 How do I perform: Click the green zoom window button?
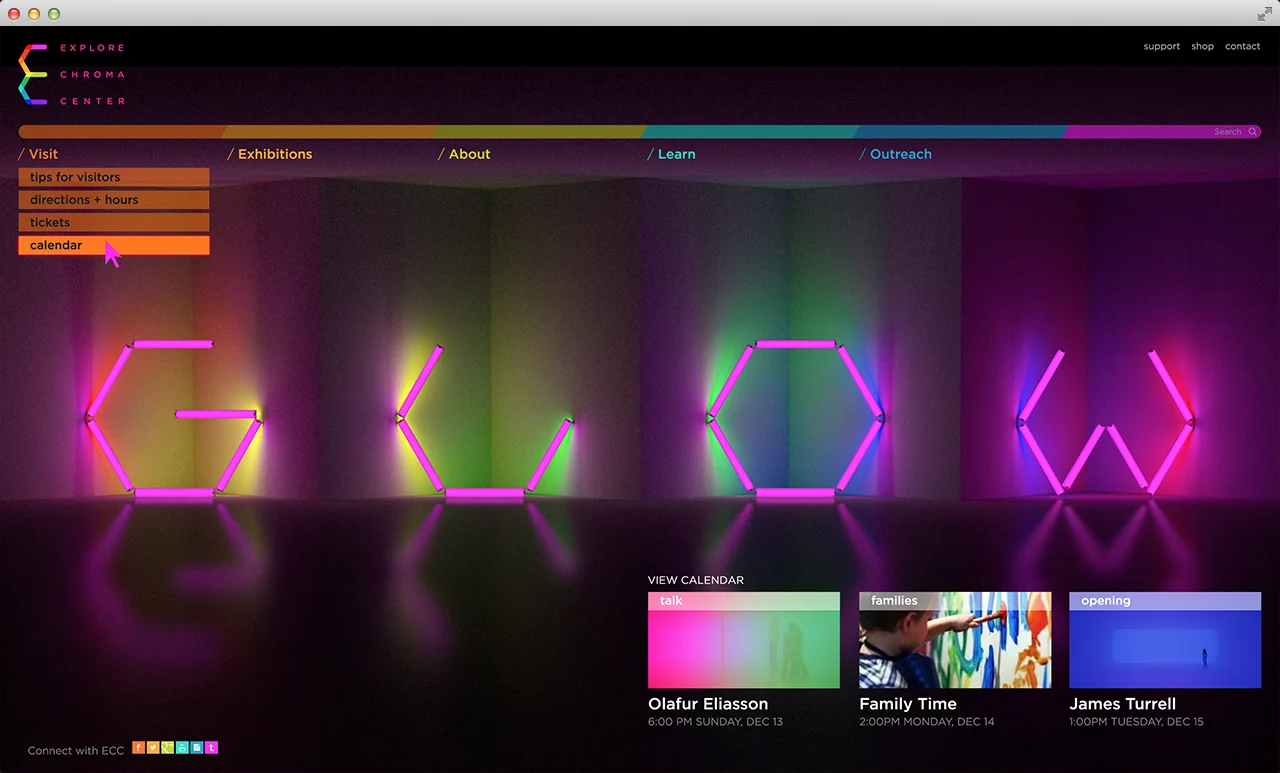coord(54,14)
